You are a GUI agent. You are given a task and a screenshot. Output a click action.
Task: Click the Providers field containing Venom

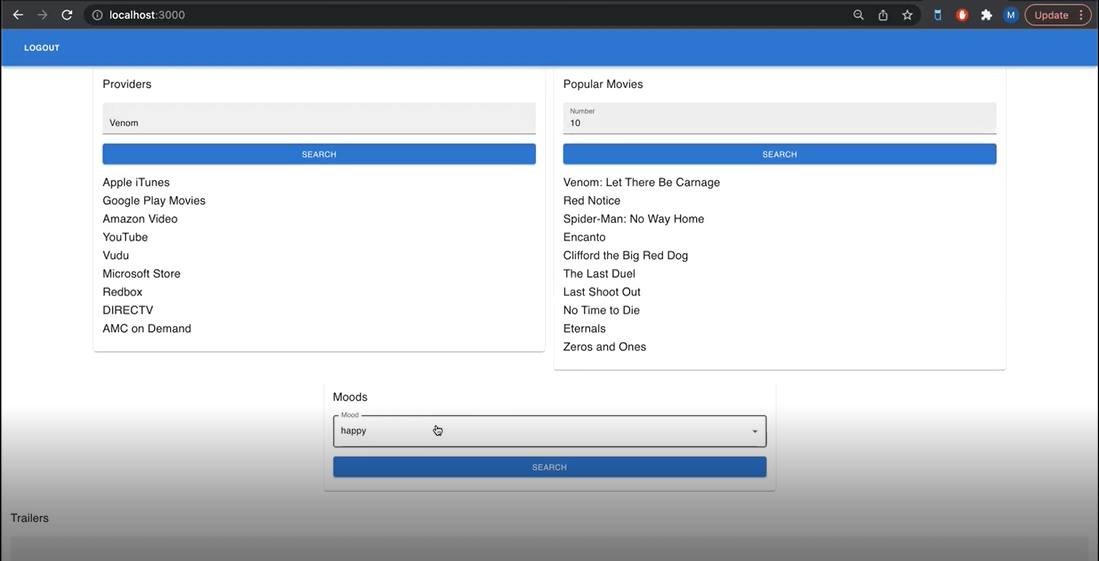[319, 118]
